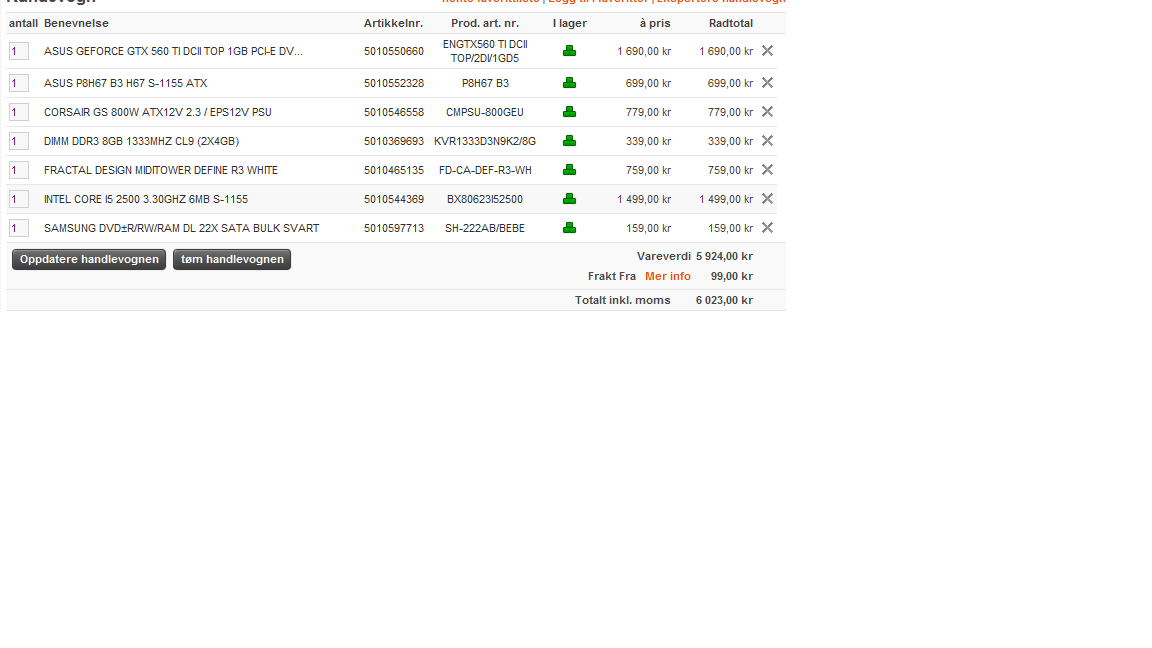Image resolution: width=1152 pixels, height=648 pixels.
Task: Select article number 5010597713
Action: (394, 228)
